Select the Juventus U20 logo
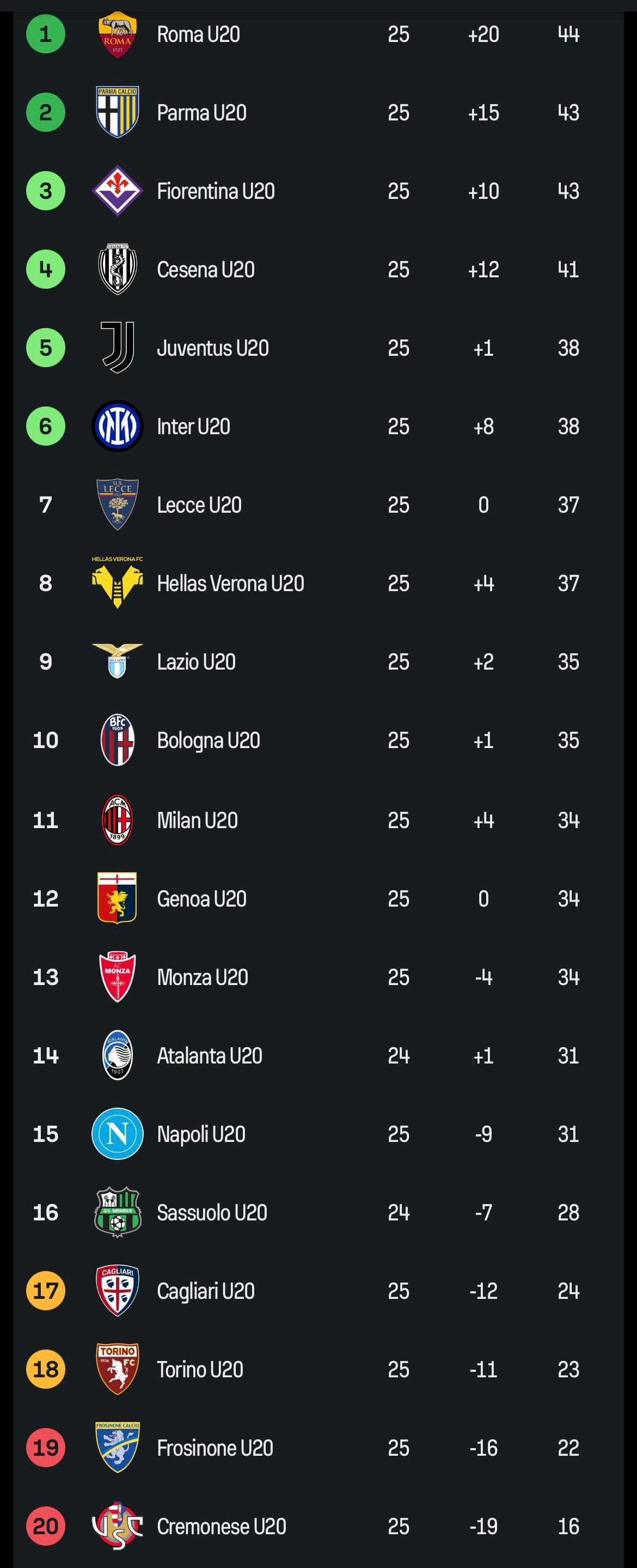Screen dimensions: 637x1568 118,348
